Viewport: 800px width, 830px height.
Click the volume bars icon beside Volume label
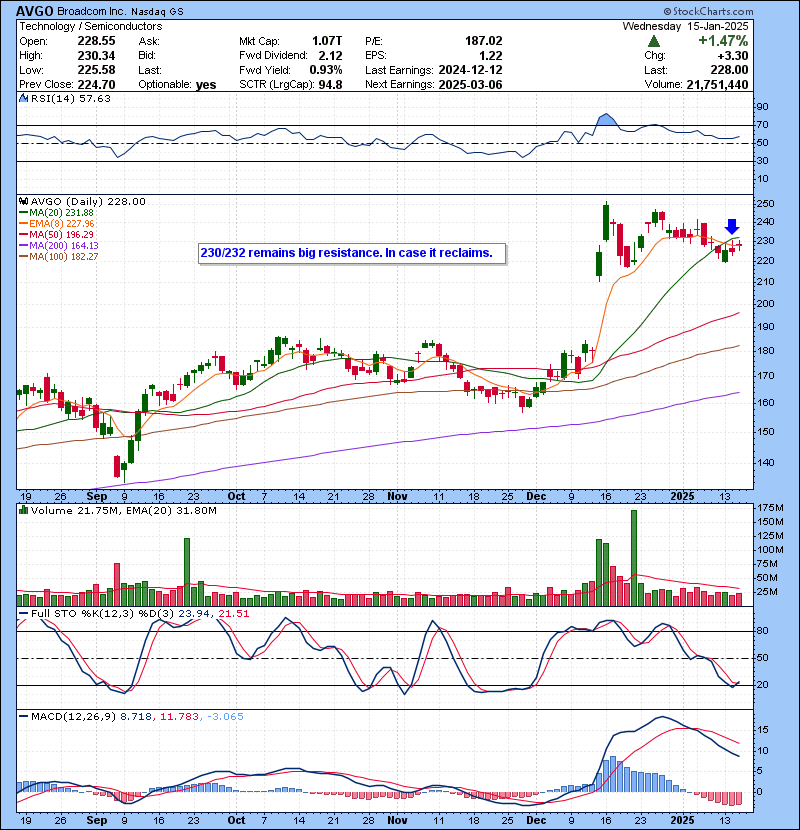23,510
